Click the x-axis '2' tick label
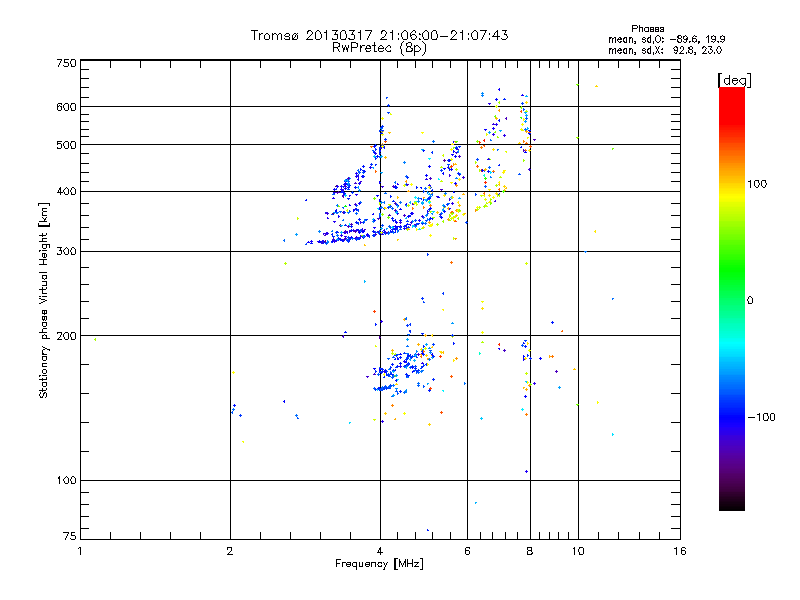 230,551
